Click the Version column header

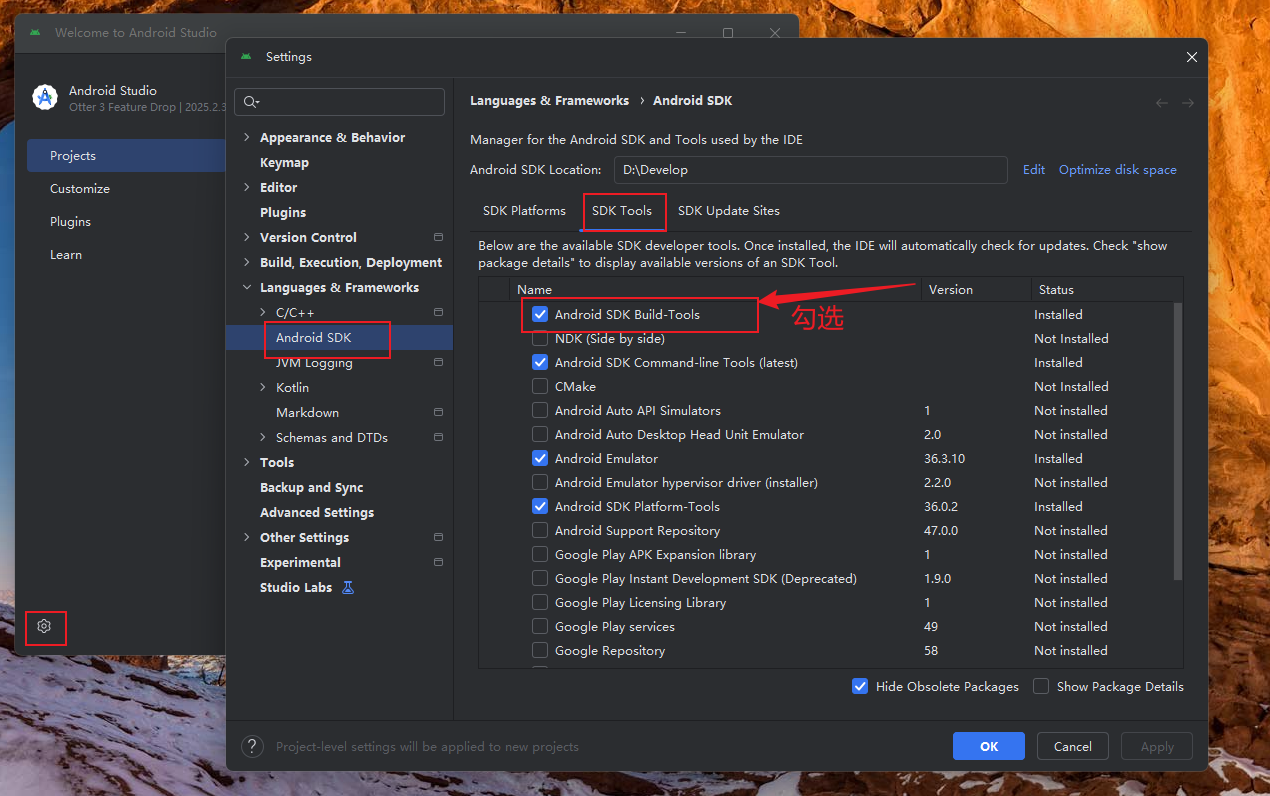[976, 289]
